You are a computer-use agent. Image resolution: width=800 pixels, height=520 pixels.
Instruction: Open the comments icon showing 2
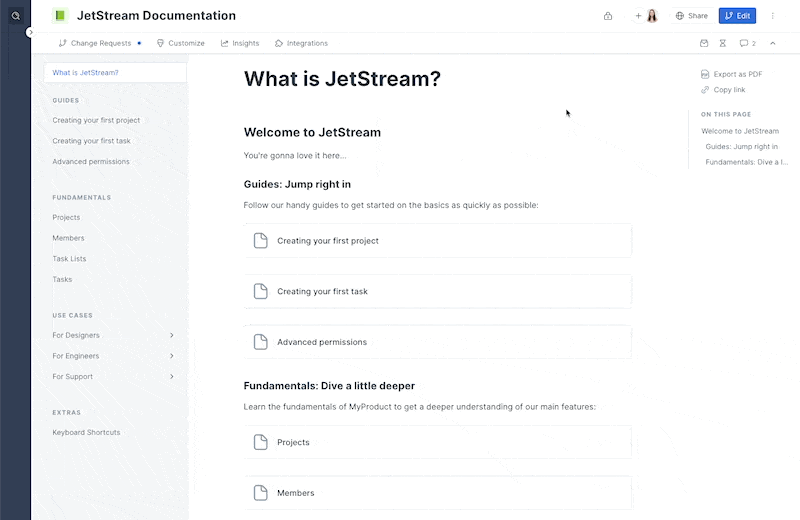pyautogui.click(x=747, y=43)
